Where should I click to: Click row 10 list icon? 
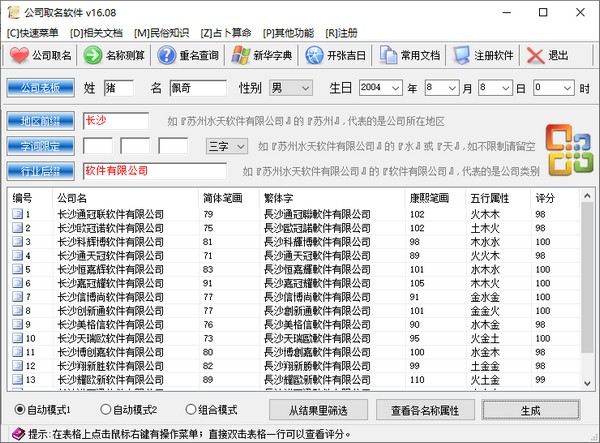pos(18,337)
